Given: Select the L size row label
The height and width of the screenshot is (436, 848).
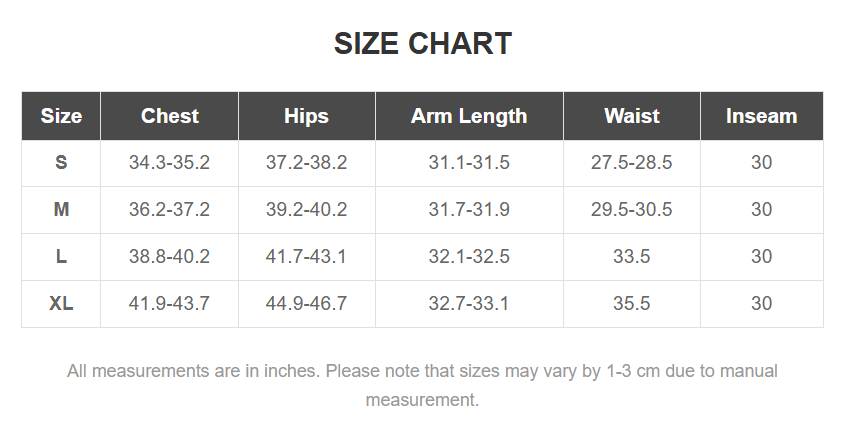Looking at the screenshot, I should tap(61, 257).
